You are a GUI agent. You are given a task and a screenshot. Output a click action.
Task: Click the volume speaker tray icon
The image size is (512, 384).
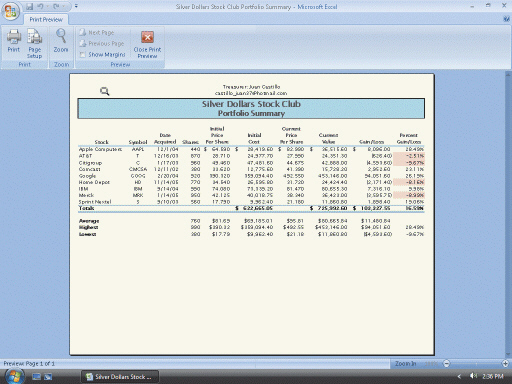point(473,376)
